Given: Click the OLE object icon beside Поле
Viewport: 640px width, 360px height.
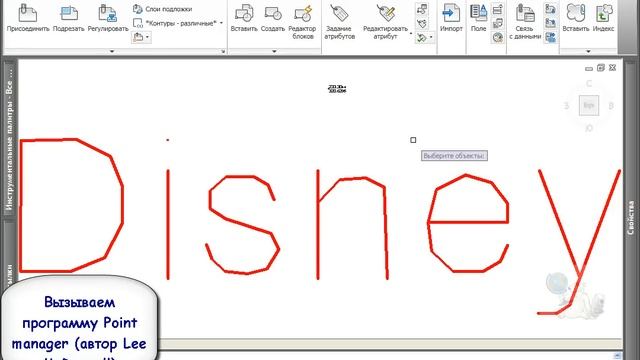Looking at the screenshot, I should coord(498,23).
